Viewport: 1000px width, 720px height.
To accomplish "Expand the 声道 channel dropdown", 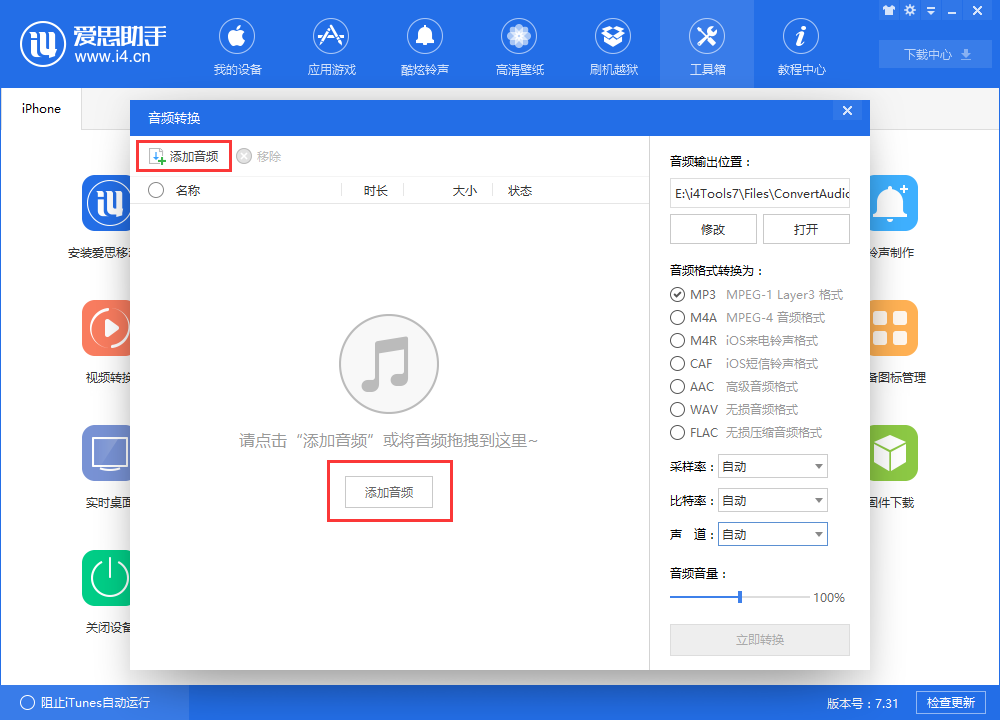I will [x=773, y=534].
